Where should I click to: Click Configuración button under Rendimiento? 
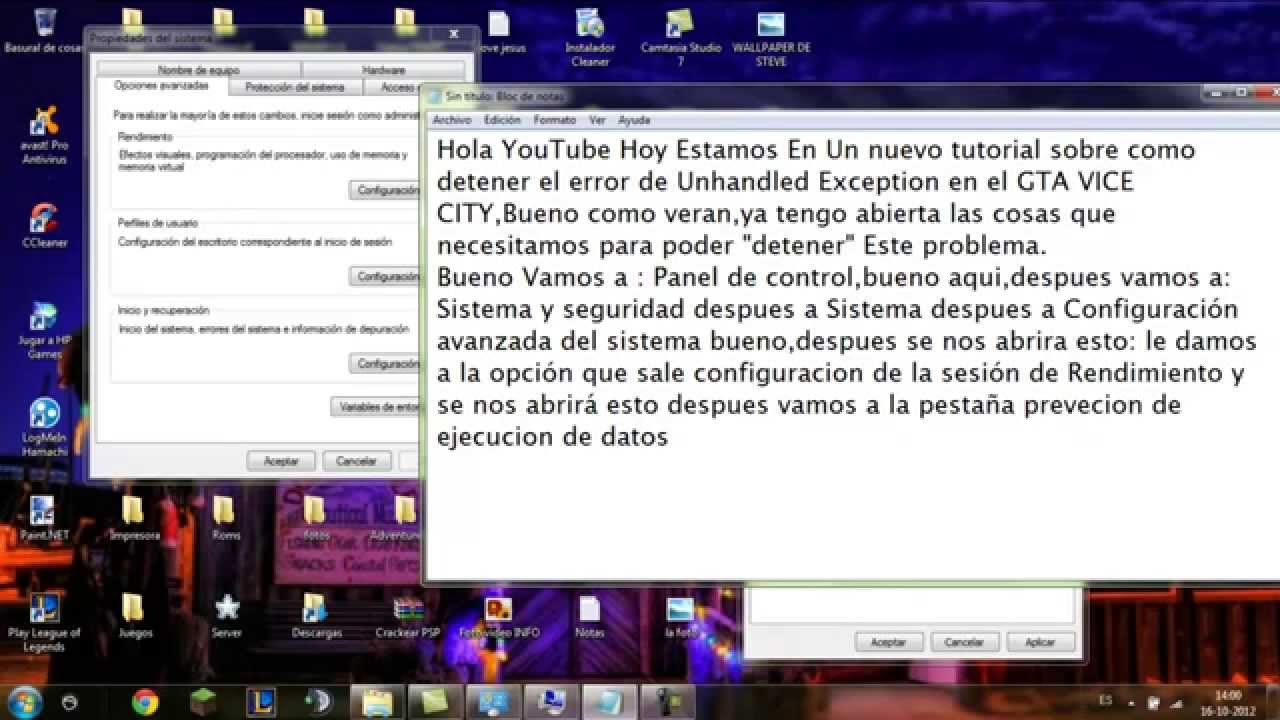click(x=386, y=190)
